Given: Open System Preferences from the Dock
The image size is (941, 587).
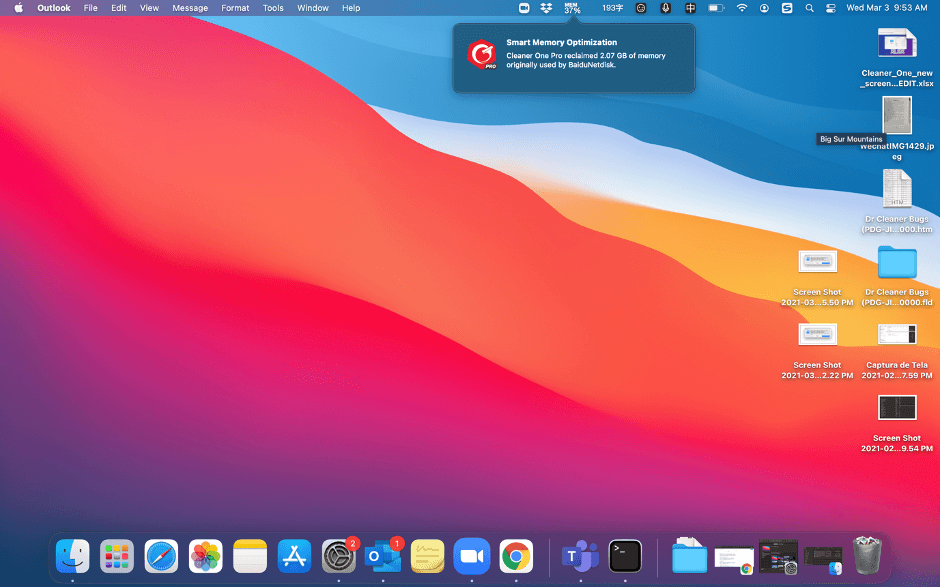Looking at the screenshot, I should tap(339, 556).
